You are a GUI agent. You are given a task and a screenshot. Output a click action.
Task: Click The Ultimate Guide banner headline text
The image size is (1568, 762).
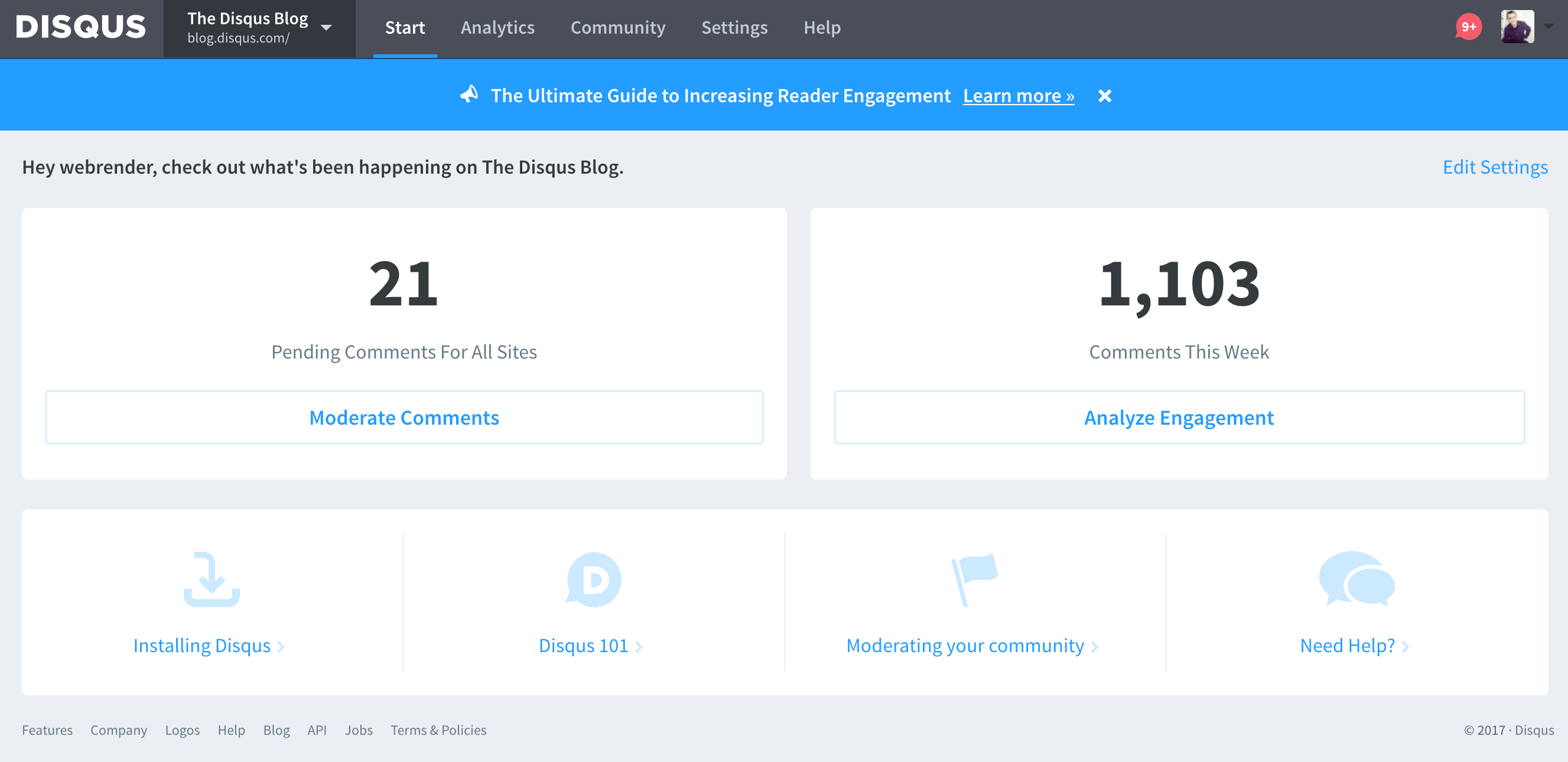721,96
